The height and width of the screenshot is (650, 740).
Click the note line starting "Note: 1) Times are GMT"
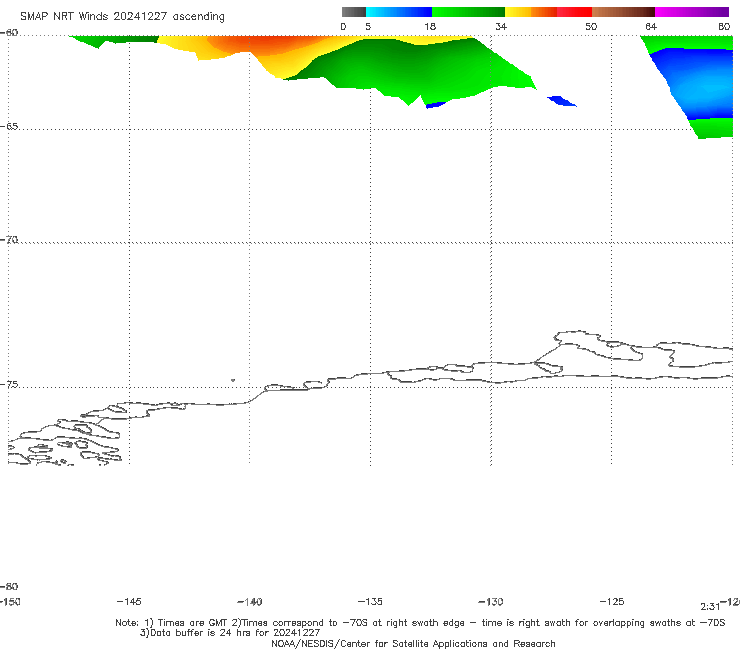(420, 623)
